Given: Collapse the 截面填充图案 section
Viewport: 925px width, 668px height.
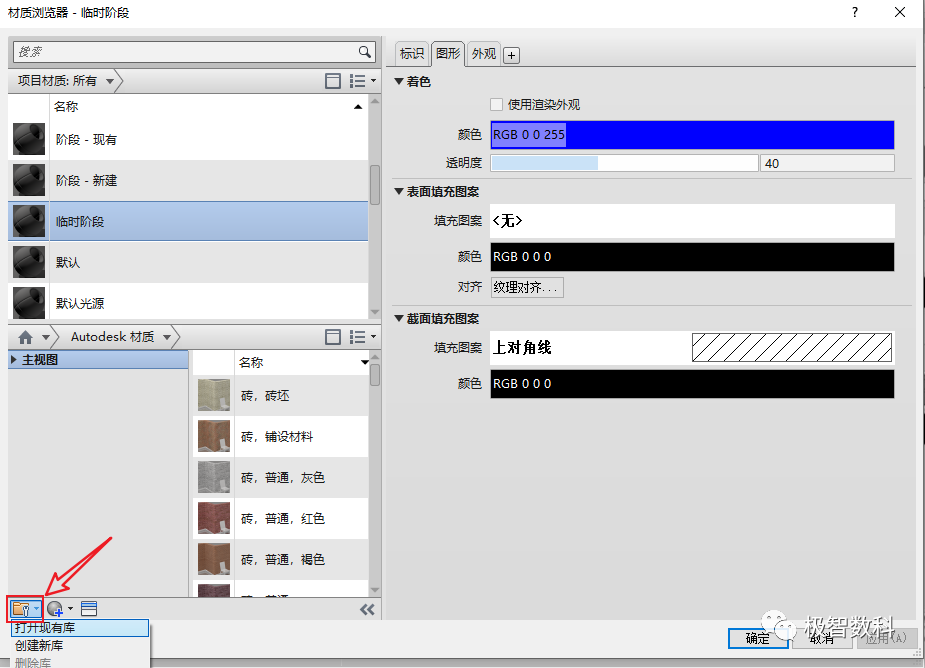Looking at the screenshot, I should 399,319.
